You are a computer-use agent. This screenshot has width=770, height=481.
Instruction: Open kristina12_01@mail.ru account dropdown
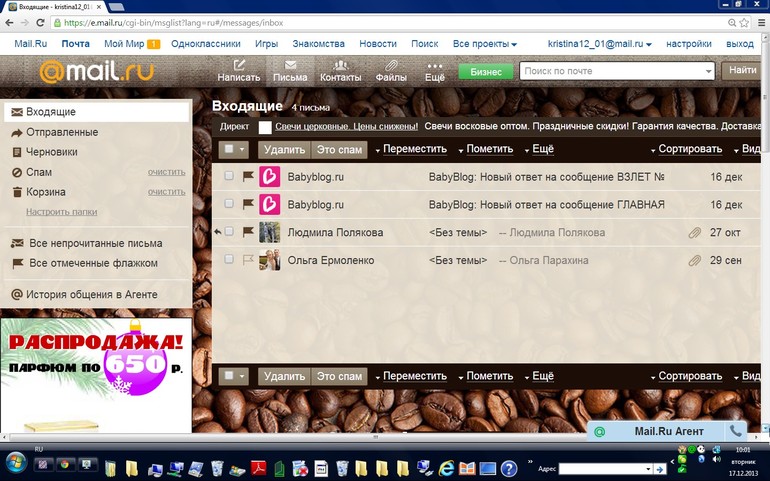tap(600, 44)
